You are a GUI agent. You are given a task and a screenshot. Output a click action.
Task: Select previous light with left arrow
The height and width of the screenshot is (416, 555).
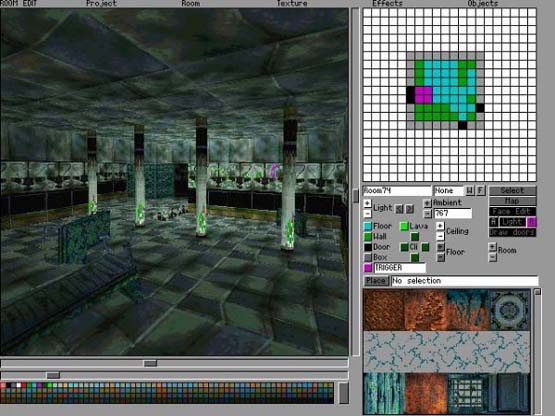coord(400,209)
